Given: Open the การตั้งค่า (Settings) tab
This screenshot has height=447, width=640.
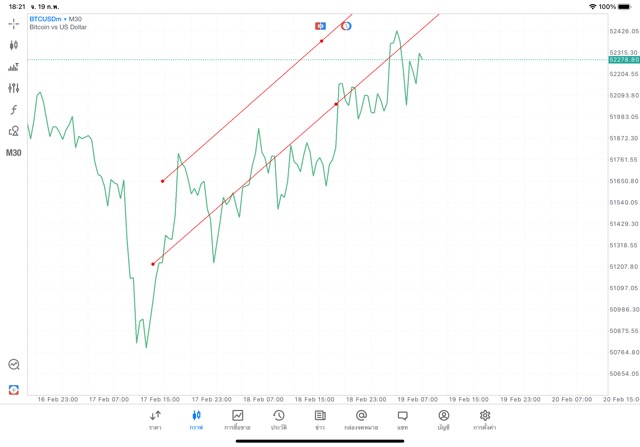Looking at the screenshot, I should [x=485, y=419].
